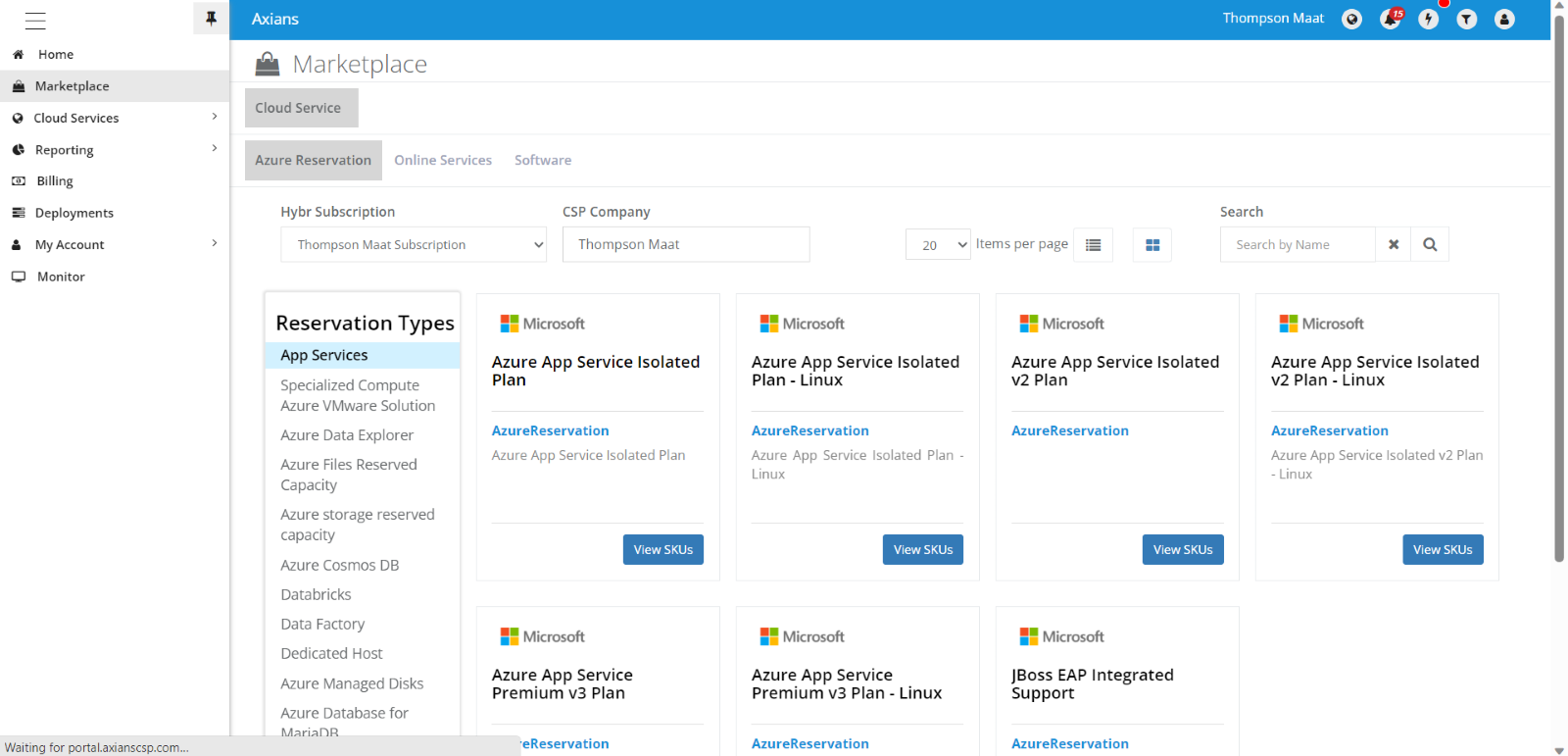Click the globe icon in top bar
Screen dimensions: 1568x756
(x=1351, y=20)
